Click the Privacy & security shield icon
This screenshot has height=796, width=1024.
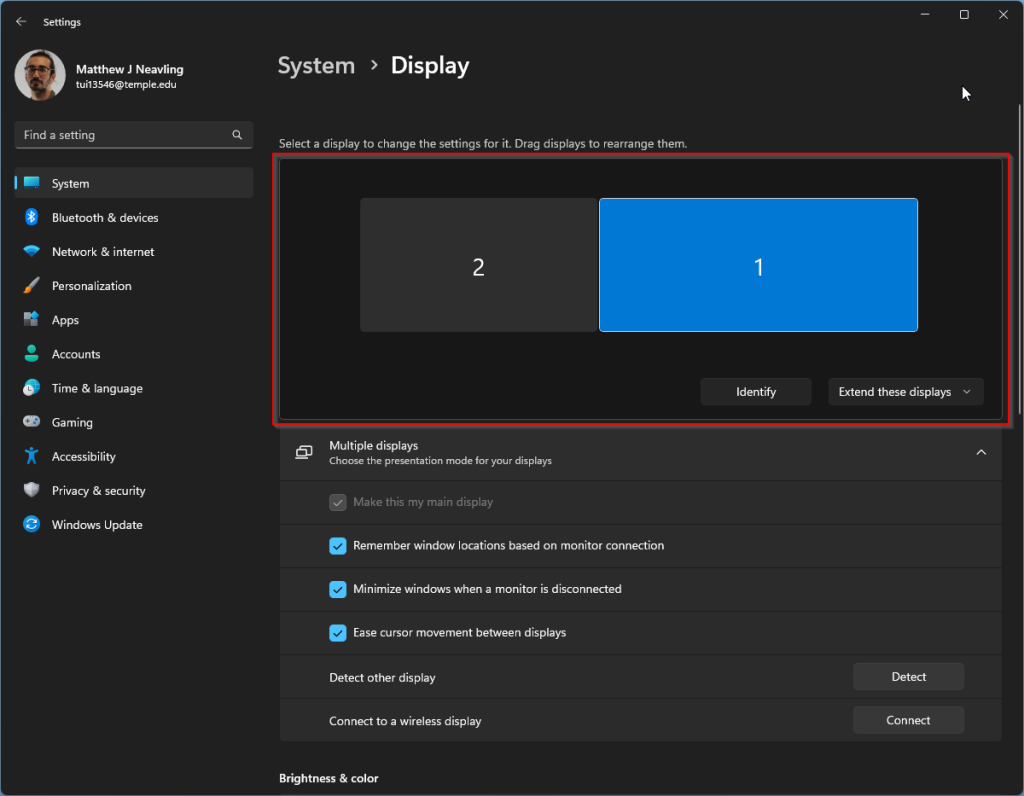pyautogui.click(x=31, y=491)
